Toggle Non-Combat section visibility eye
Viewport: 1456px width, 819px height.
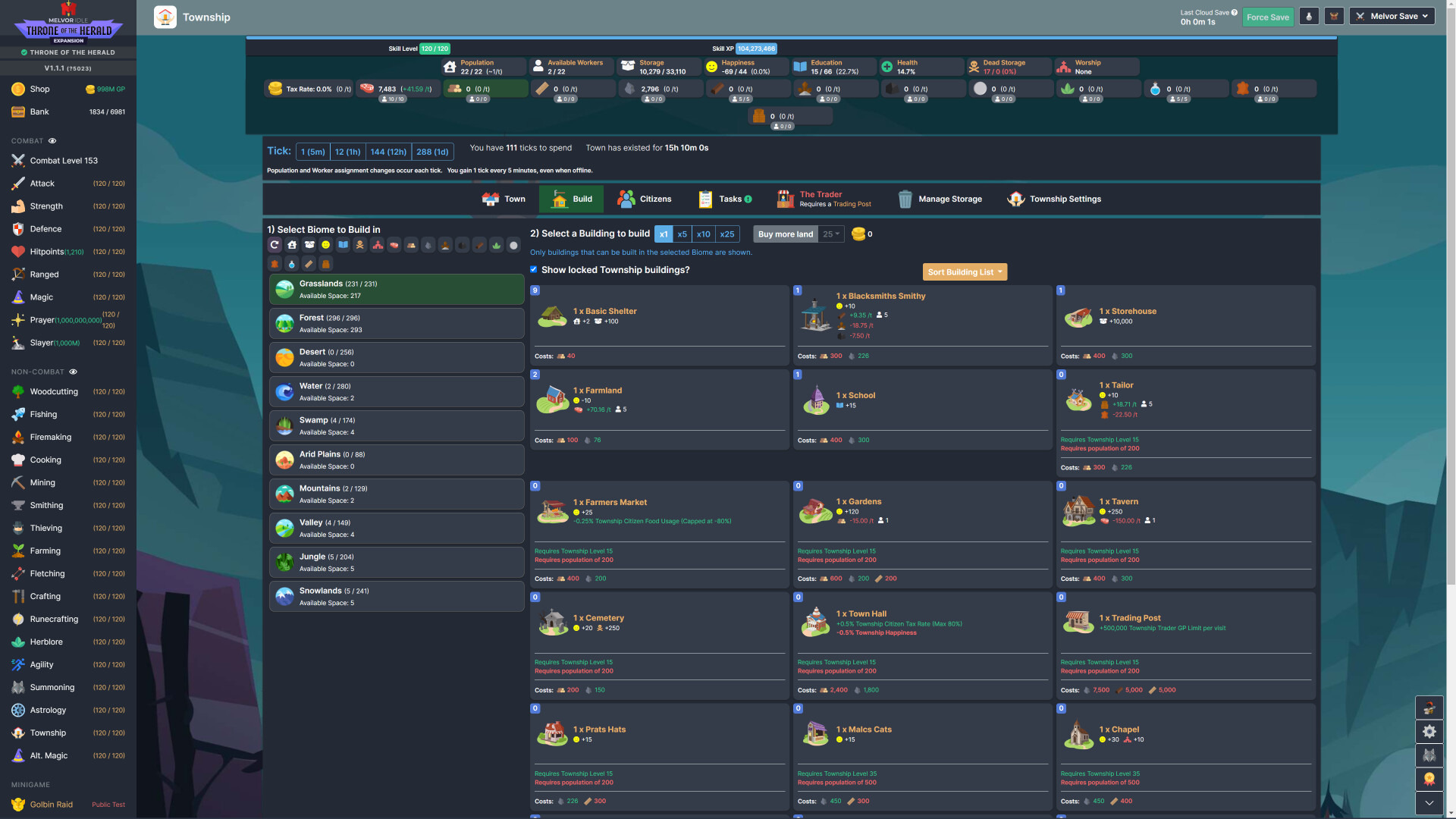coord(73,372)
